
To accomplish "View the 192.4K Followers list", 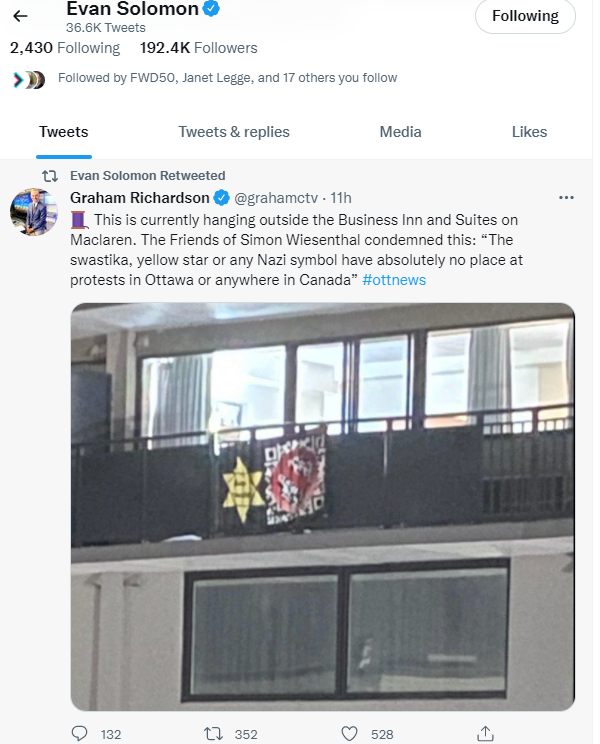I will click(199, 48).
